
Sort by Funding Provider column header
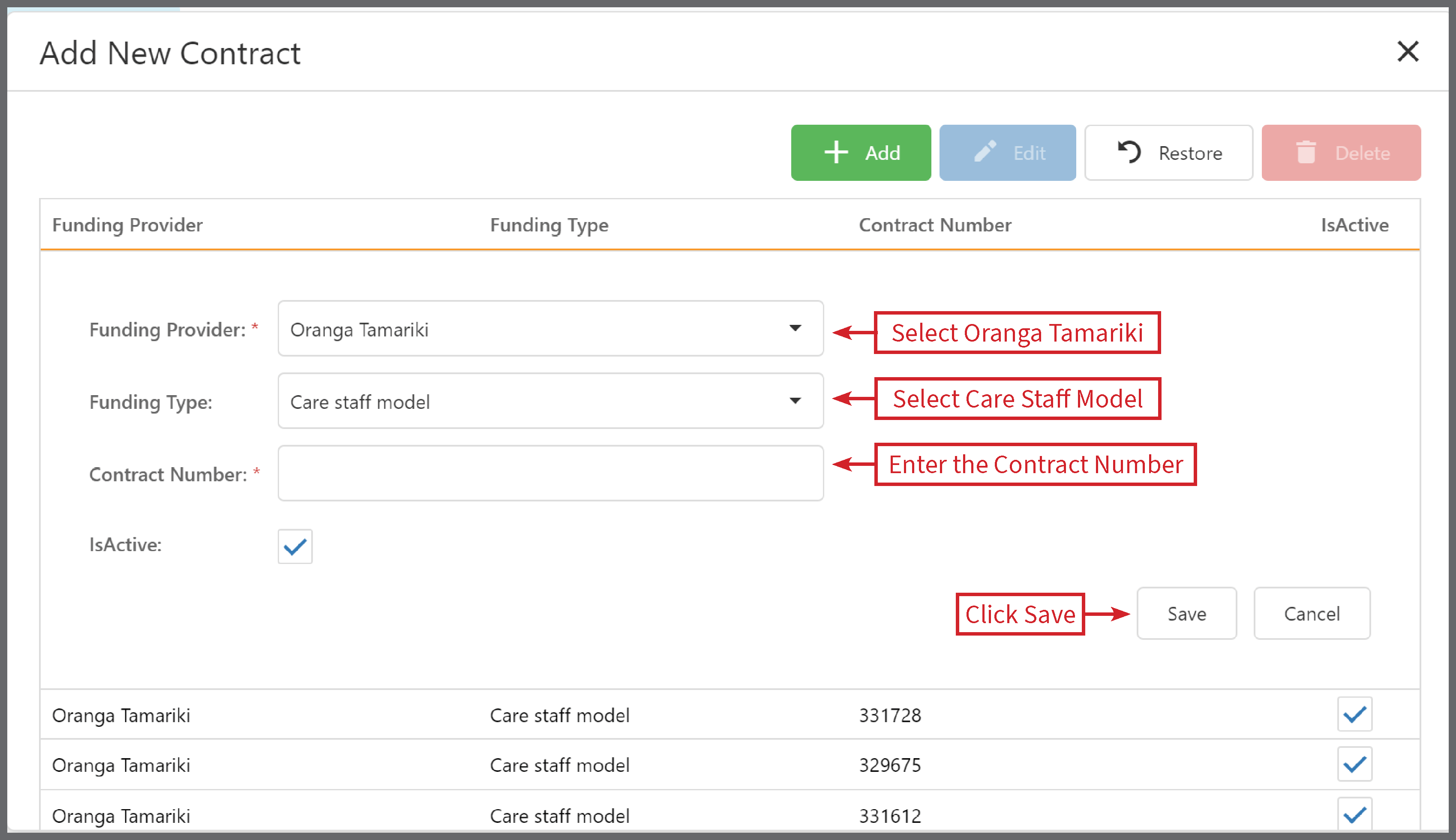127,225
